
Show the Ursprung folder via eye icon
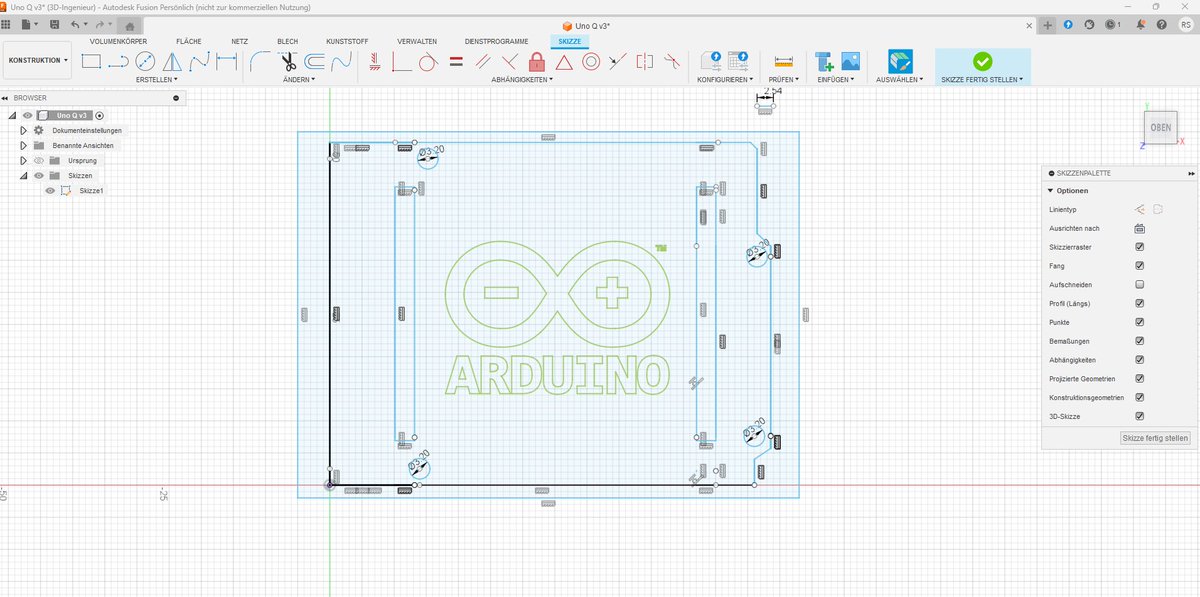(38, 160)
